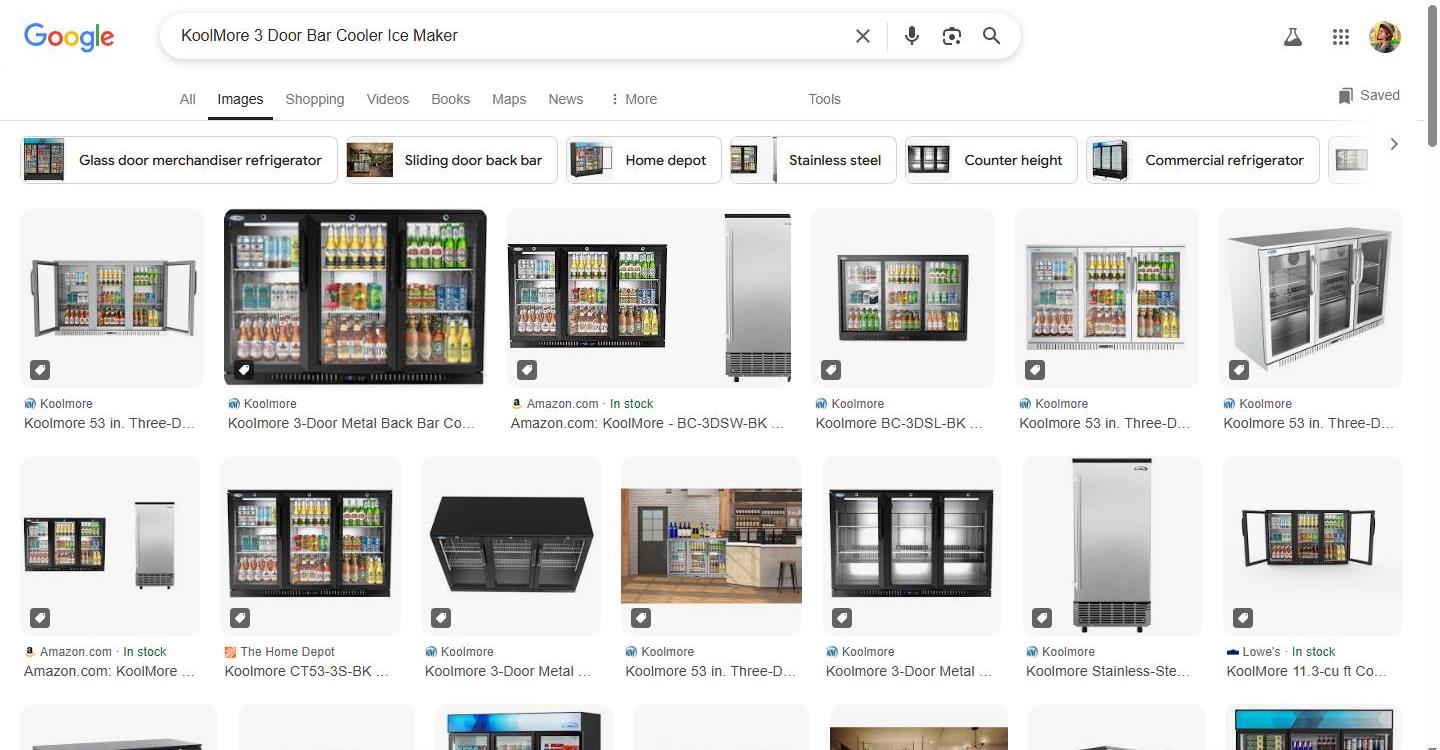Open Search Labs flask icon
1440x750 pixels.
coord(1292,37)
